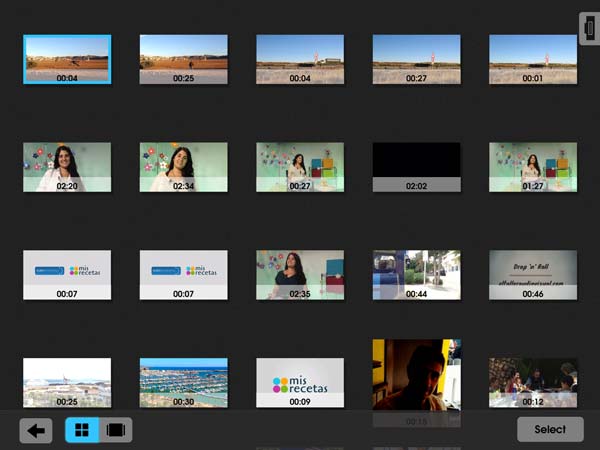This screenshot has width=600, height=450.
Task: Open woman in black top clip 02:35
Action: tap(300, 275)
